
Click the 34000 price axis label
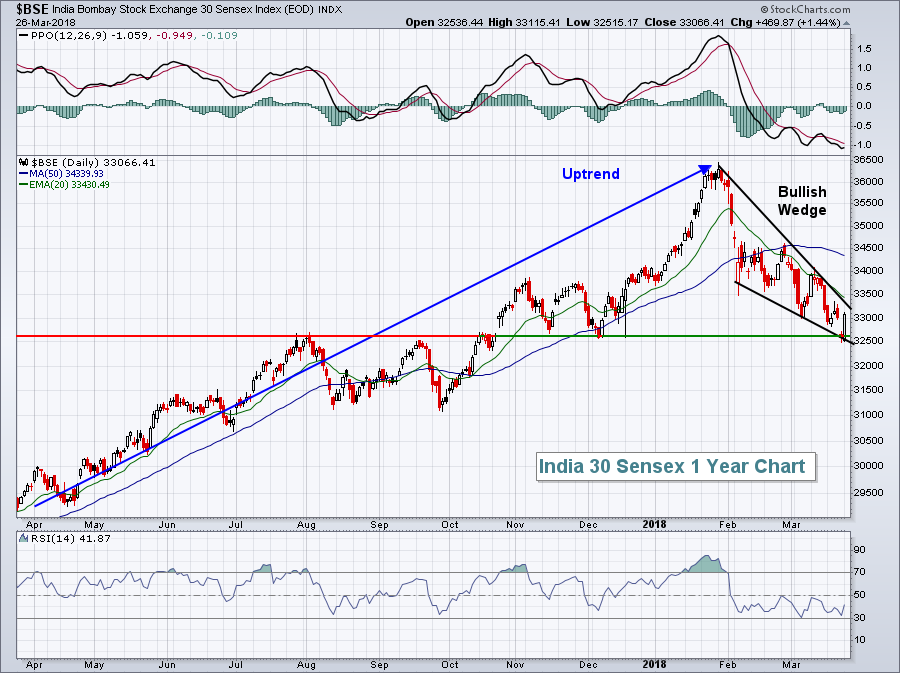click(x=867, y=271)
